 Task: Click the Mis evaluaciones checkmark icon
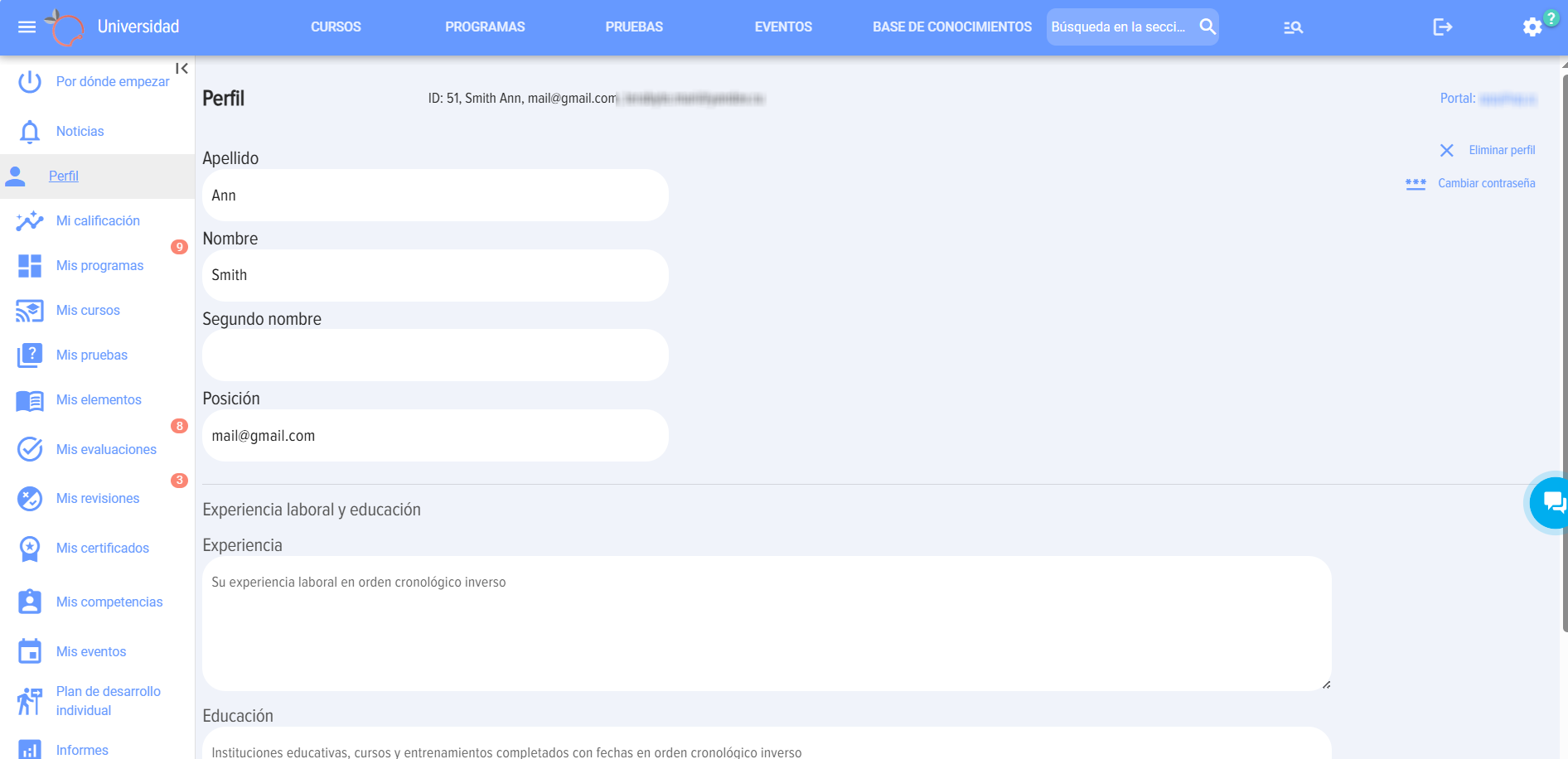(30, 449)
